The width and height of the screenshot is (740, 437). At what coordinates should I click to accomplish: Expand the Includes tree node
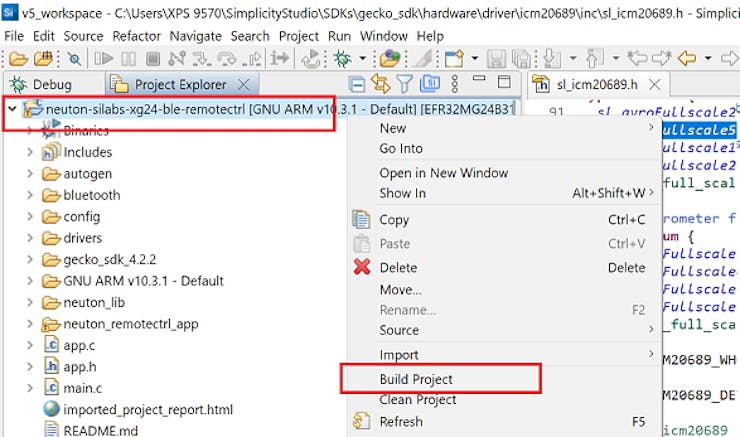30,152
